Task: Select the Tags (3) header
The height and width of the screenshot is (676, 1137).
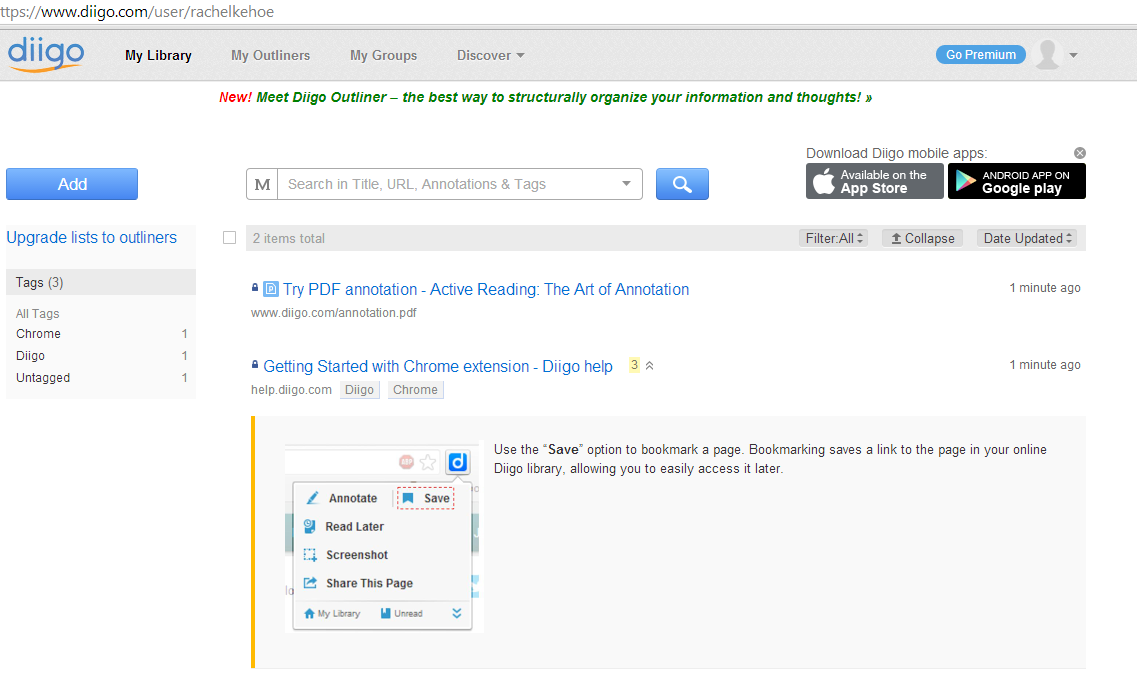Action: click(x=101, y=282)
